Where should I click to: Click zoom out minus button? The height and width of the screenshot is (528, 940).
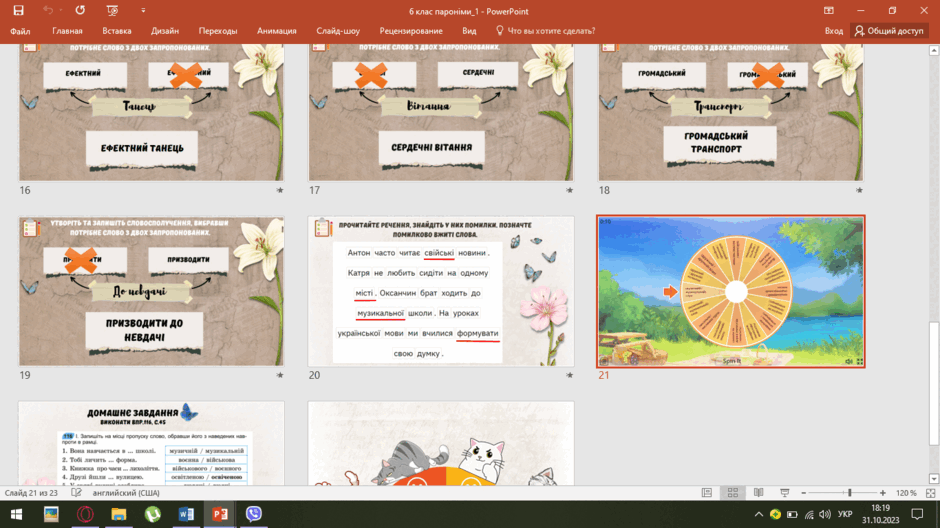click(803, 493)
